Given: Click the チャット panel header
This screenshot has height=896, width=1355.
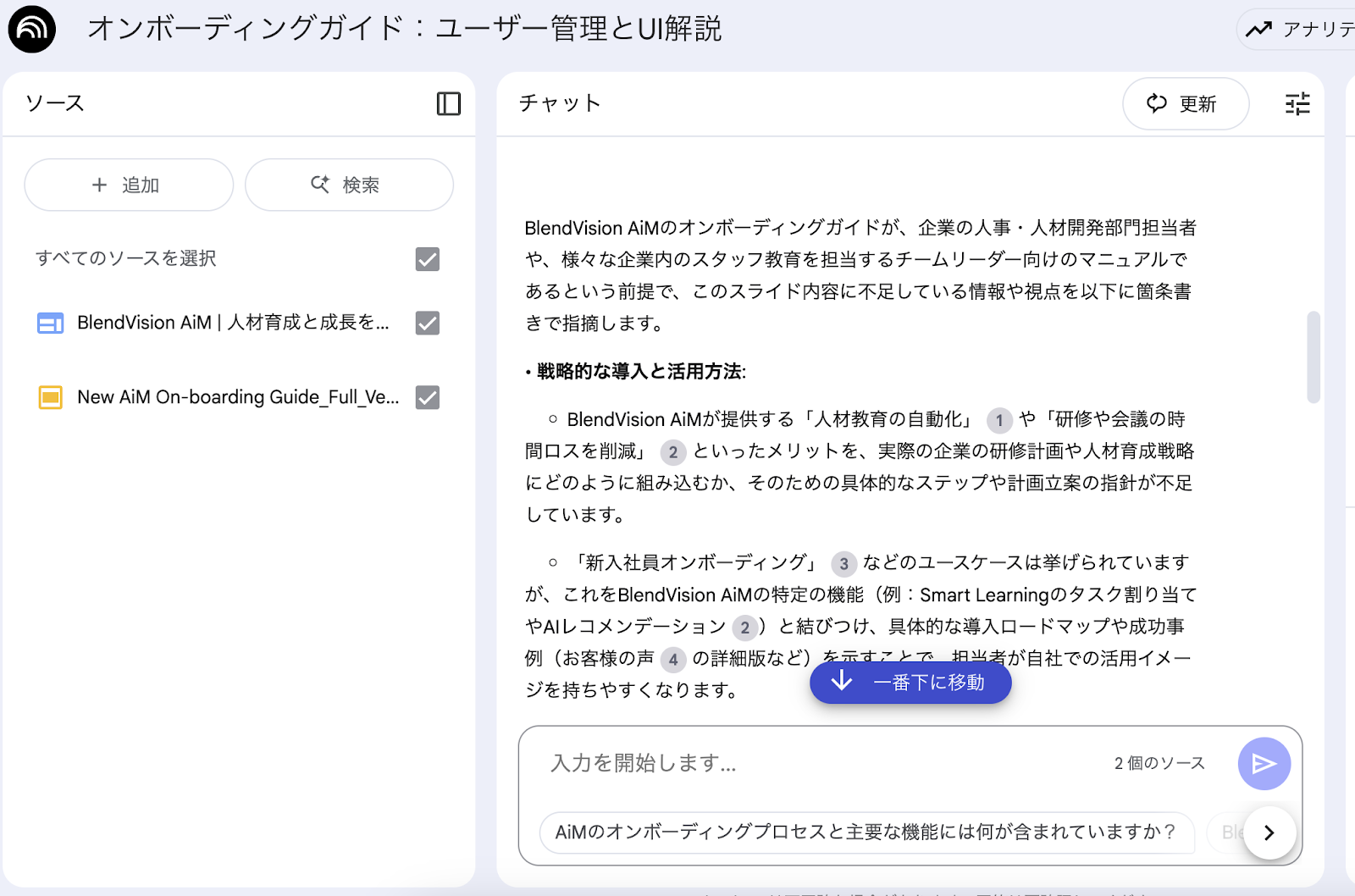Looking at the screenshot, I should click(x=559, y=103).
